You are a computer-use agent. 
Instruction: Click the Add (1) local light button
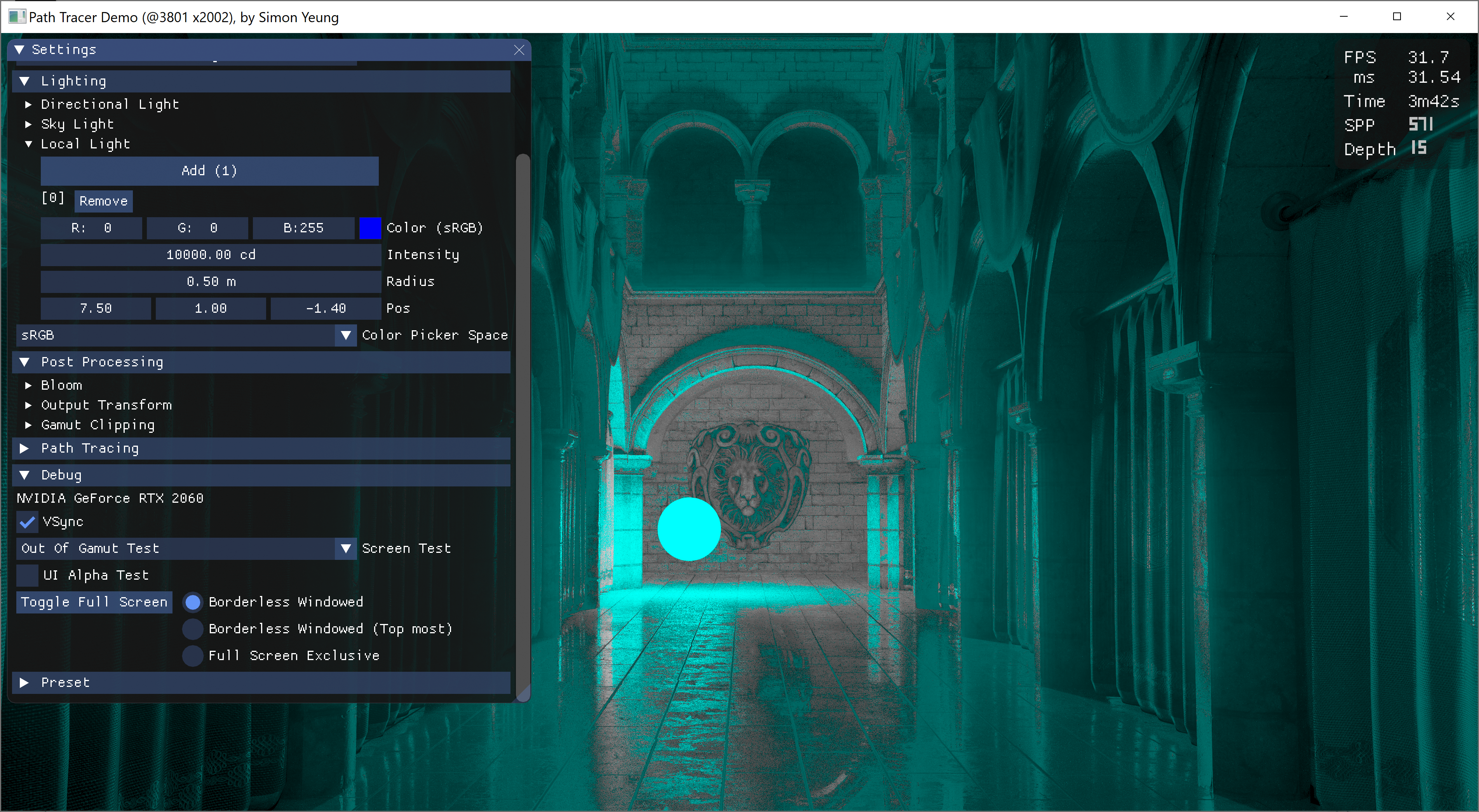209,171
